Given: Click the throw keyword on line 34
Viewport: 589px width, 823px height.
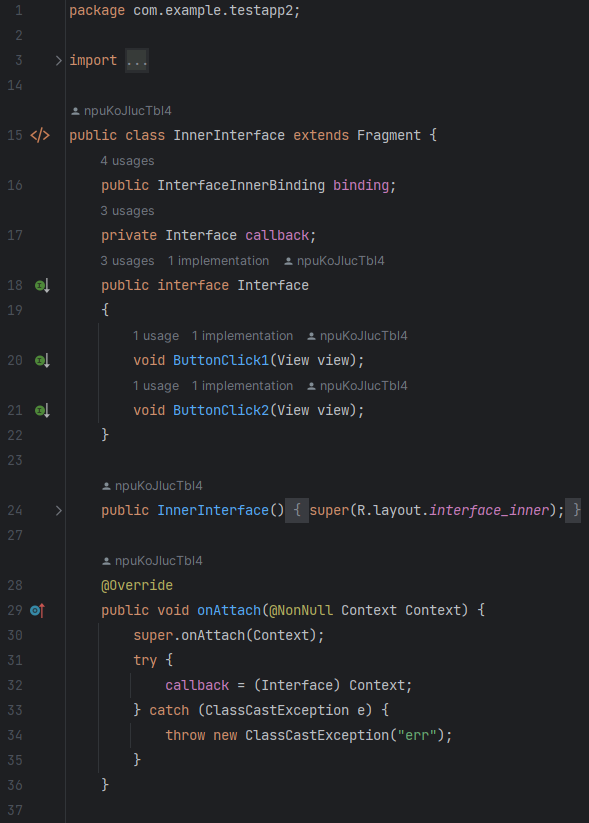Looking at the screenshot, I should click(x=185, y=735).
